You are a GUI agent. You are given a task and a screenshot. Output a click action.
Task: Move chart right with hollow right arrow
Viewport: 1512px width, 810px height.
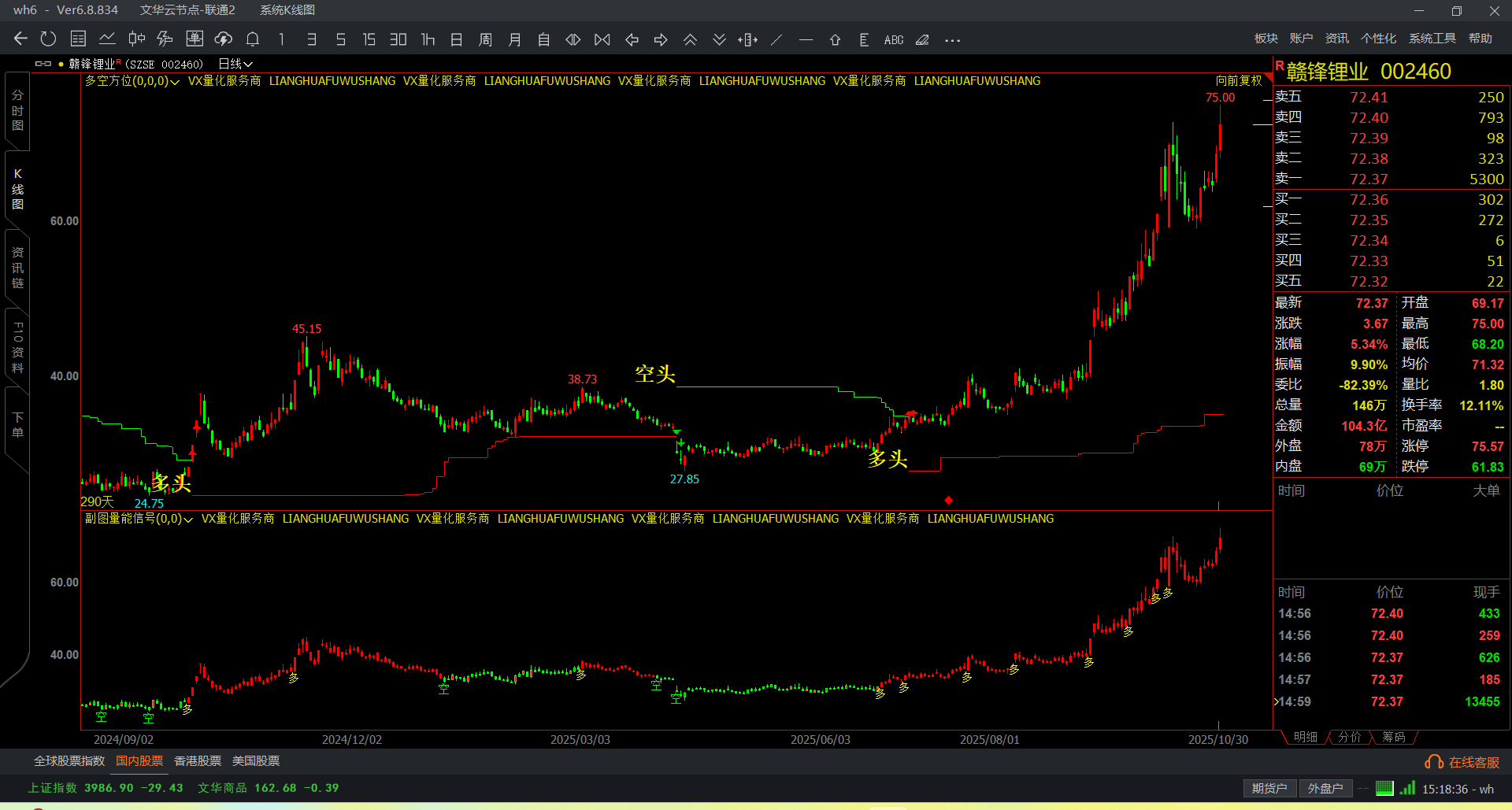pos(661,39)
